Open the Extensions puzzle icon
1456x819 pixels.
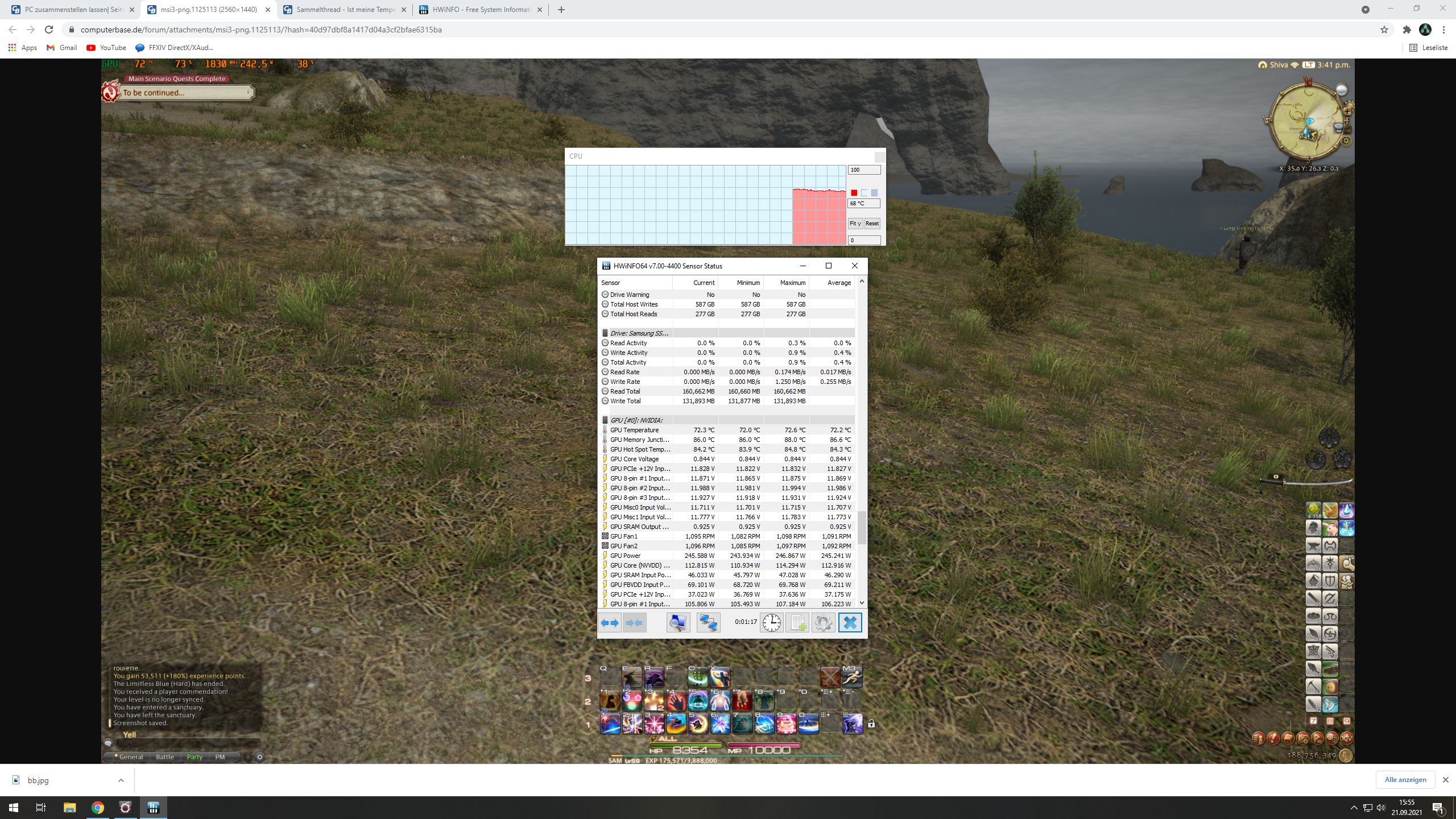(1407, 30)
